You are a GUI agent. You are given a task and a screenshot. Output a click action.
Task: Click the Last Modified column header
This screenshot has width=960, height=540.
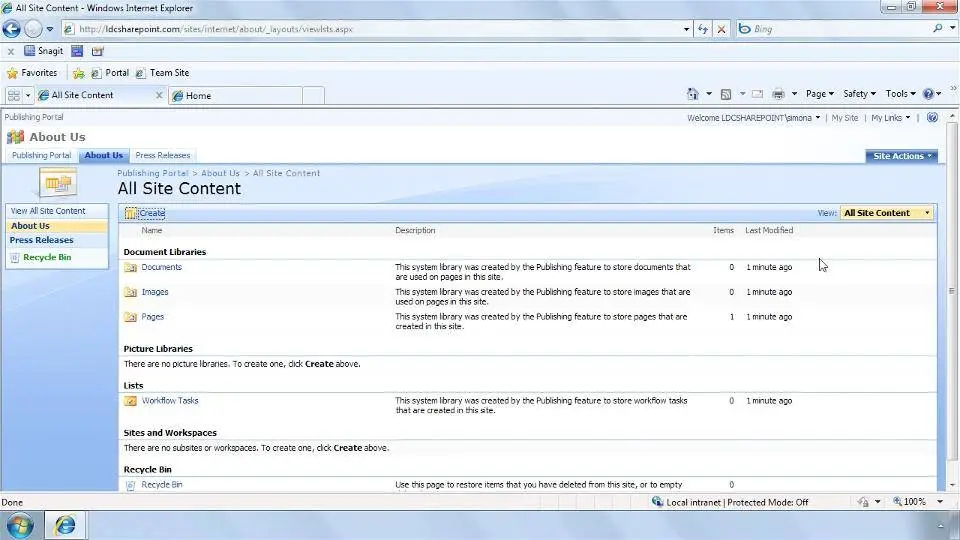pyautogui.click(x=769, y=230)
